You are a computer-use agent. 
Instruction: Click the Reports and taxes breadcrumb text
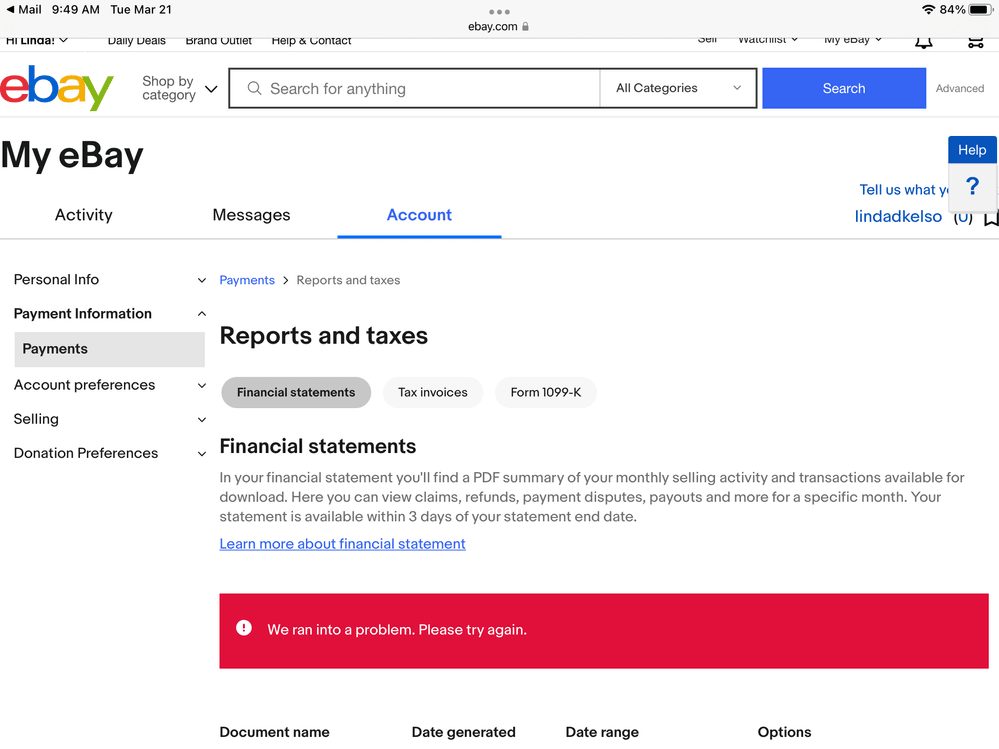(x=348, y=280)
